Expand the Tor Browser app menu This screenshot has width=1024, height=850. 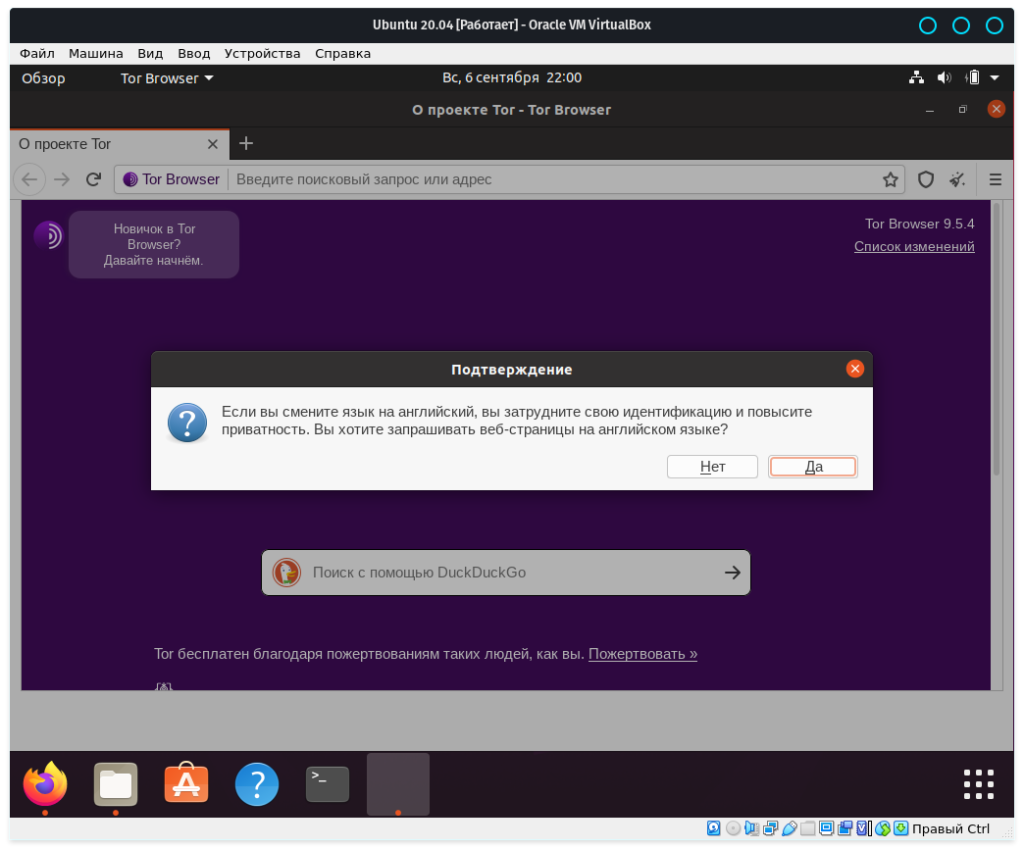166,78
